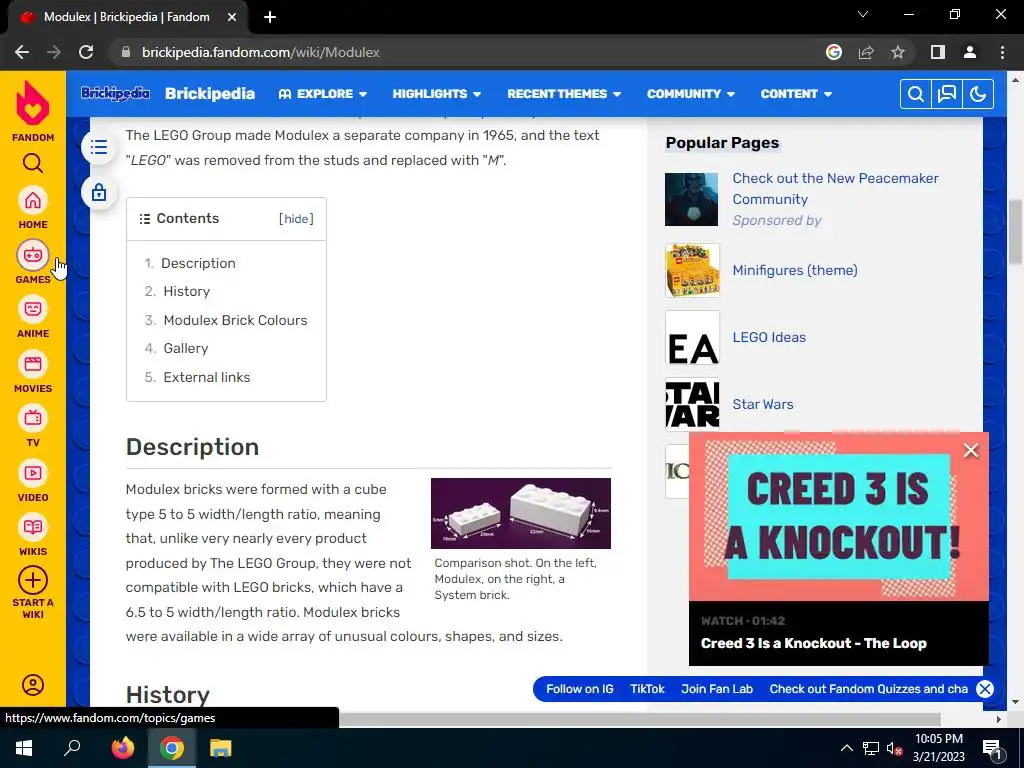Click Follow on IG link
1024x768 pixels.
pyautogui.click(x=579, y=689)
